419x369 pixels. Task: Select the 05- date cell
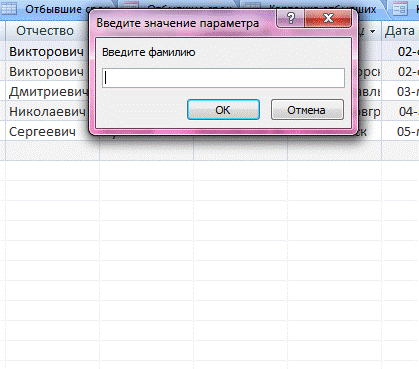pyautogui.click(x=400, y=132)
